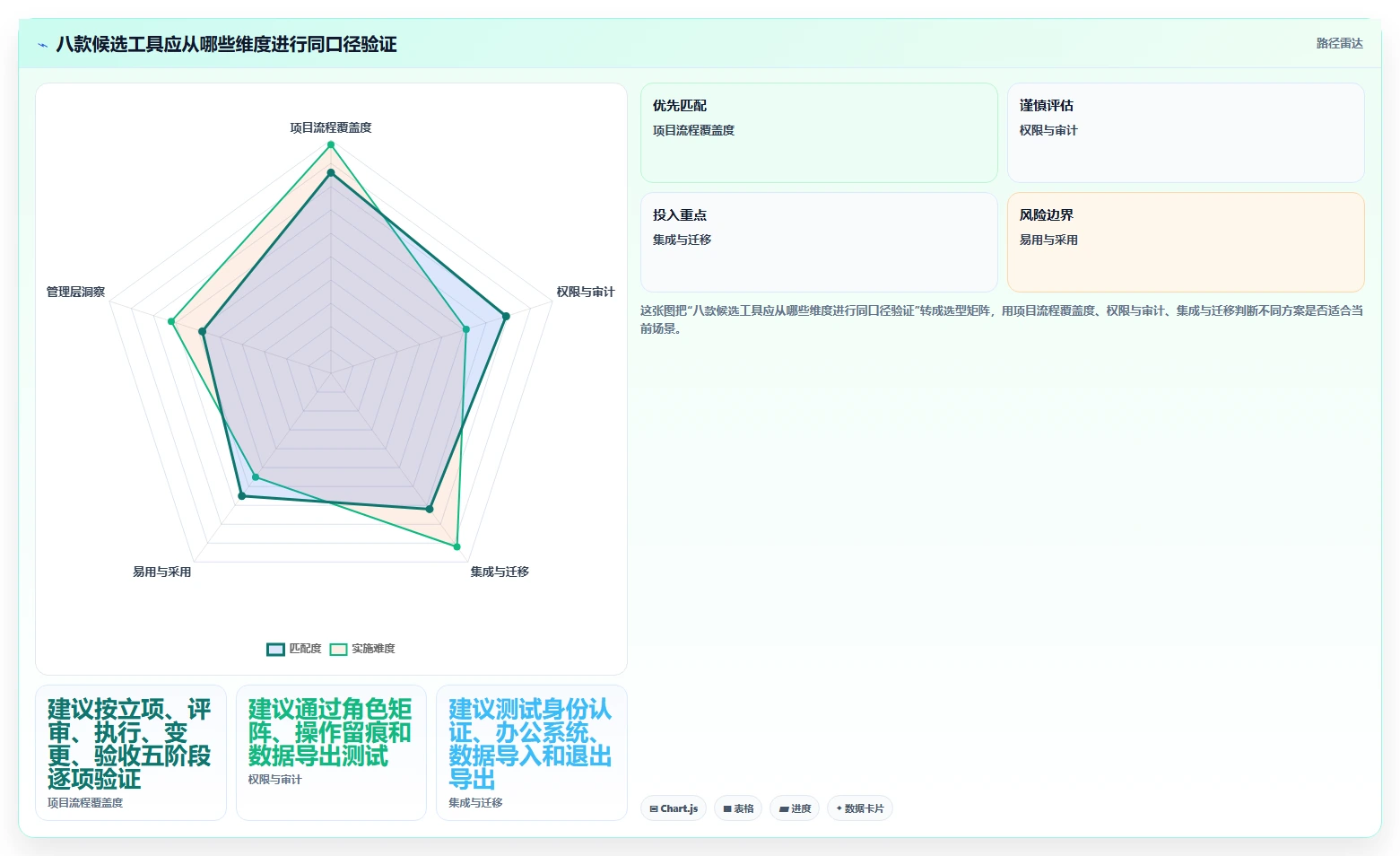This screenshot has width=1400, height=856.
Task: Open the 建议测试身份认证 recommendation card
Action: [x=532, y=753]
